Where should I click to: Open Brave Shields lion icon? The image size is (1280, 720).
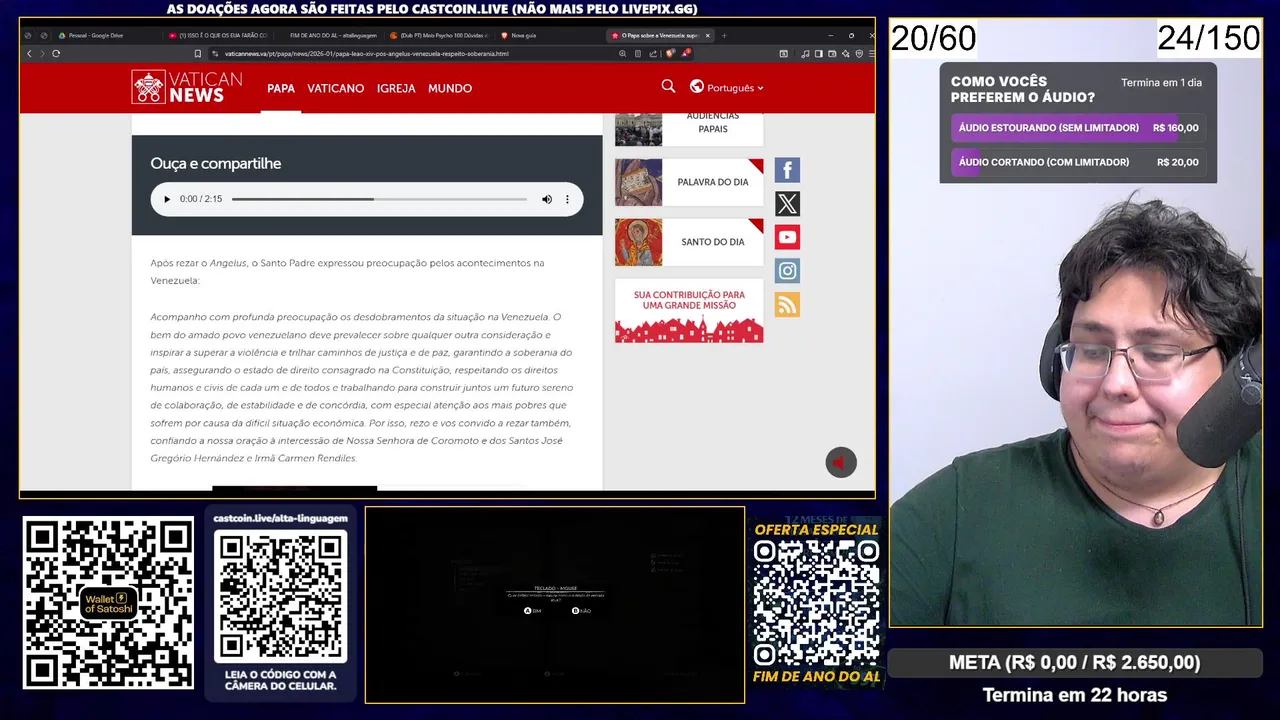pyautogui.click(x=669, y=53)
